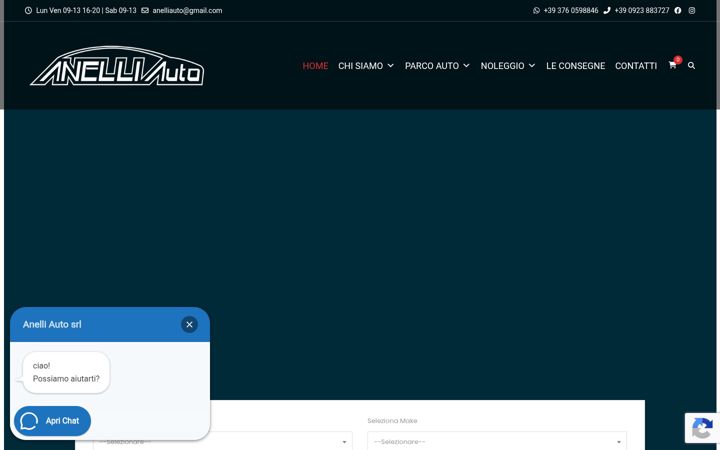Click the Anelli Auto logo
This screenshot has height=450, width=720.
click(117, 66)
